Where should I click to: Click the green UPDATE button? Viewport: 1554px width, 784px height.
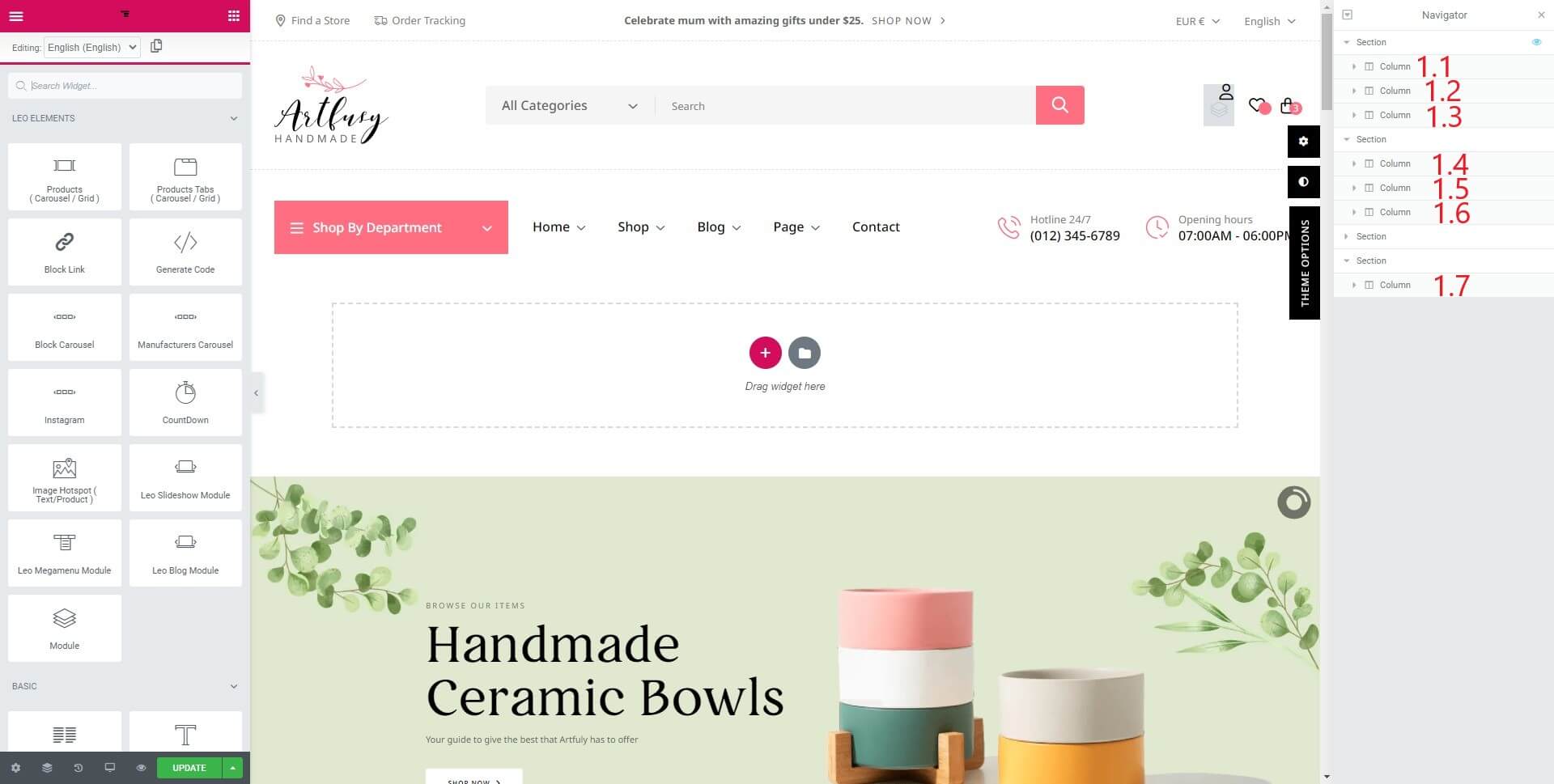189,768
